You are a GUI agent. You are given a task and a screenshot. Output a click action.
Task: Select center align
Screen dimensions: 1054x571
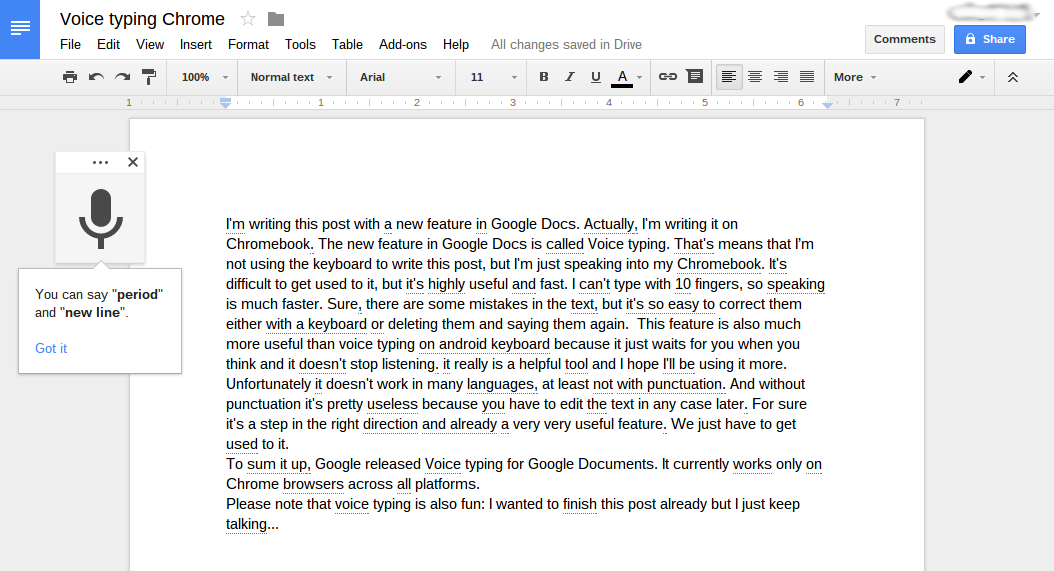click(755, 77)
